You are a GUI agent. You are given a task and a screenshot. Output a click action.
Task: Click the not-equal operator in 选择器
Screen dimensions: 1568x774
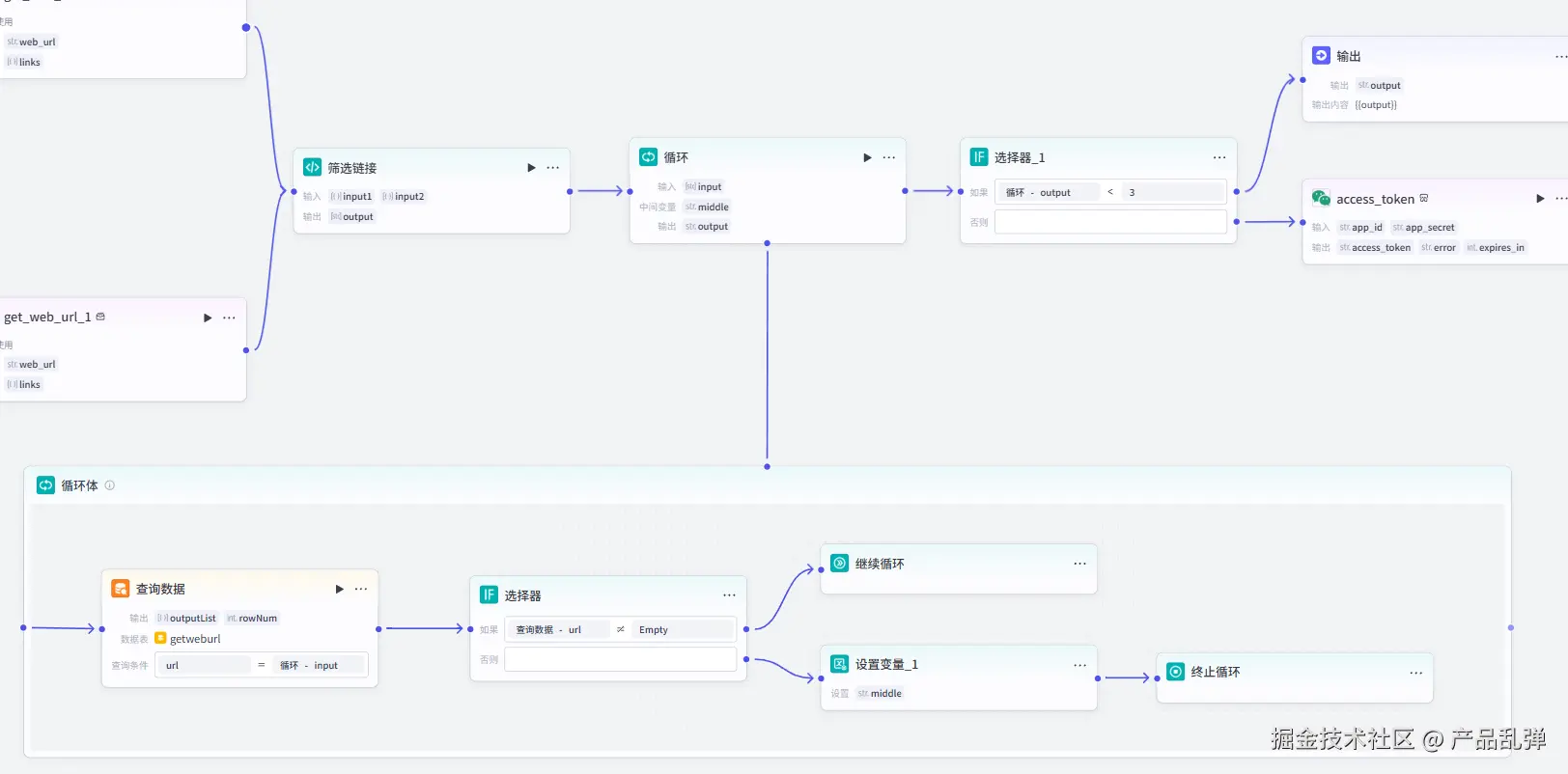coord(620,629)
